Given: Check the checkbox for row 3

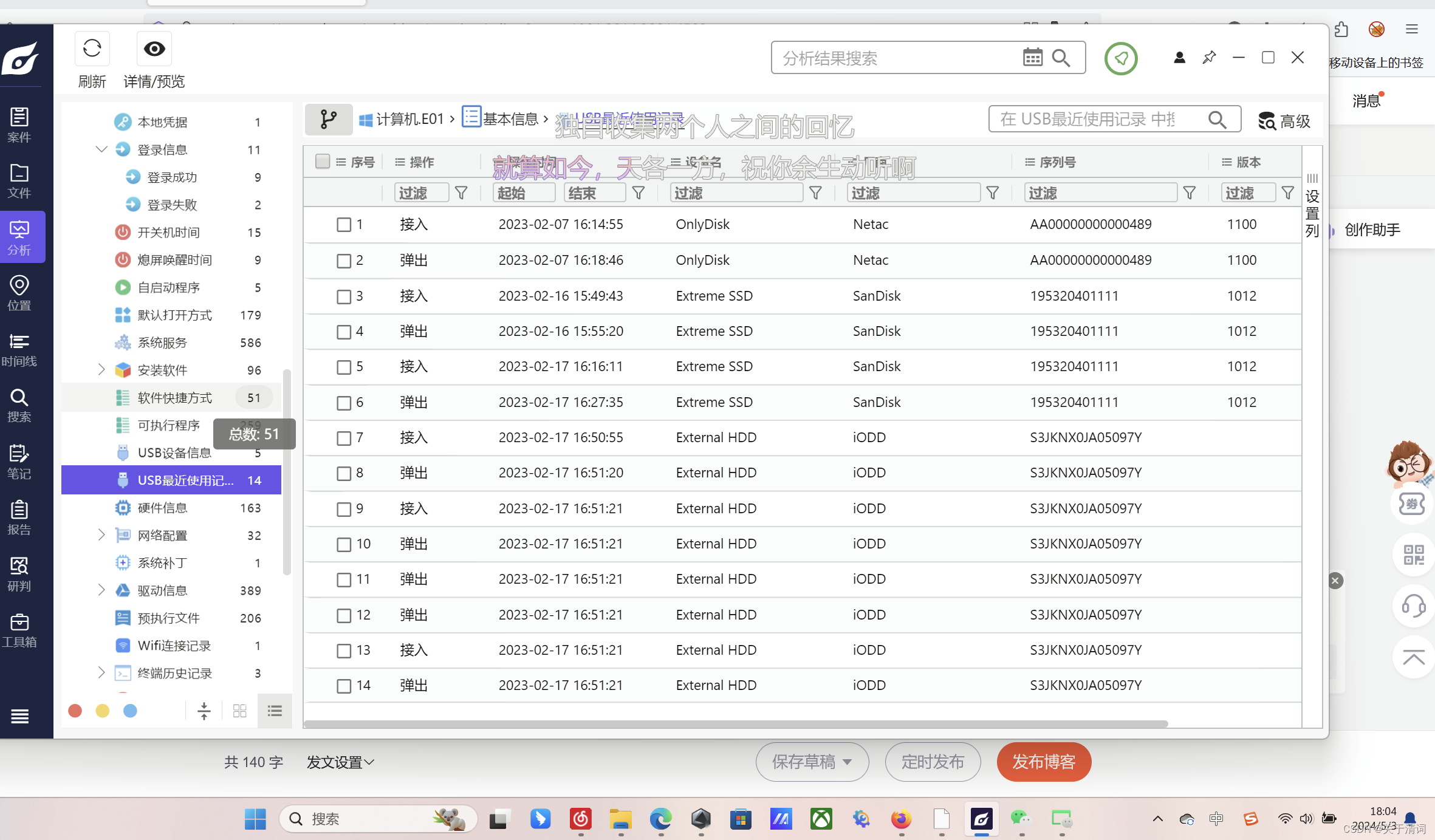Looking at the screenshot, I should (x=344, y=296).
